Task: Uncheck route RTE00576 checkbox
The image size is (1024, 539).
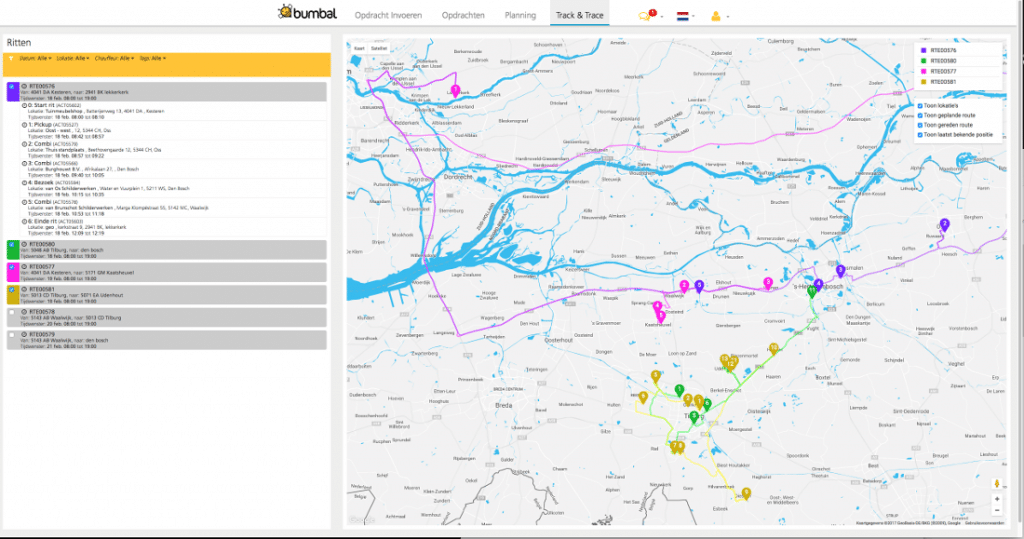Action: click(x=11, y=88)
